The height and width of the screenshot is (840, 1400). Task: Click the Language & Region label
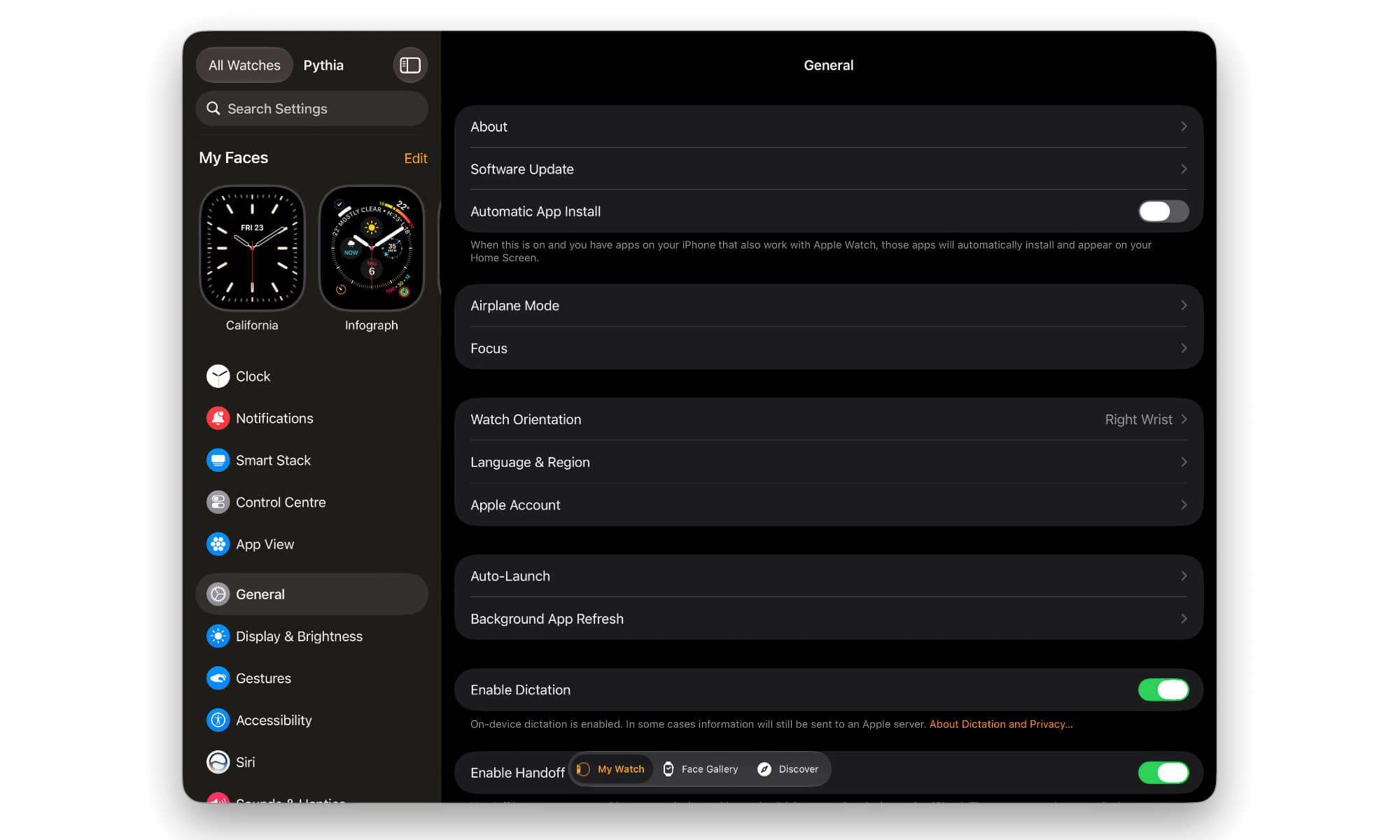coord(530,462)
